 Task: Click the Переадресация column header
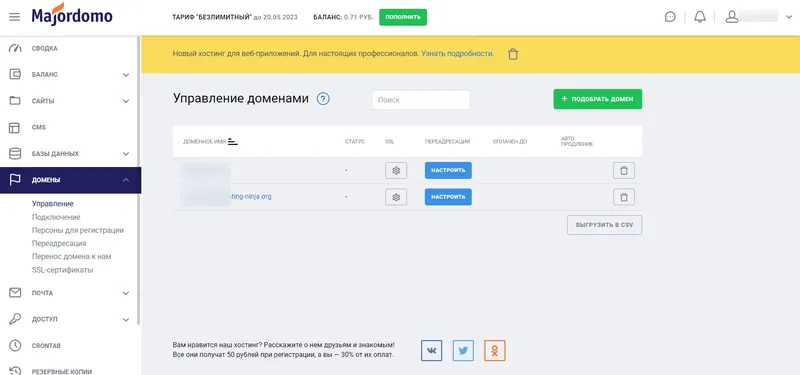(447, 141)
